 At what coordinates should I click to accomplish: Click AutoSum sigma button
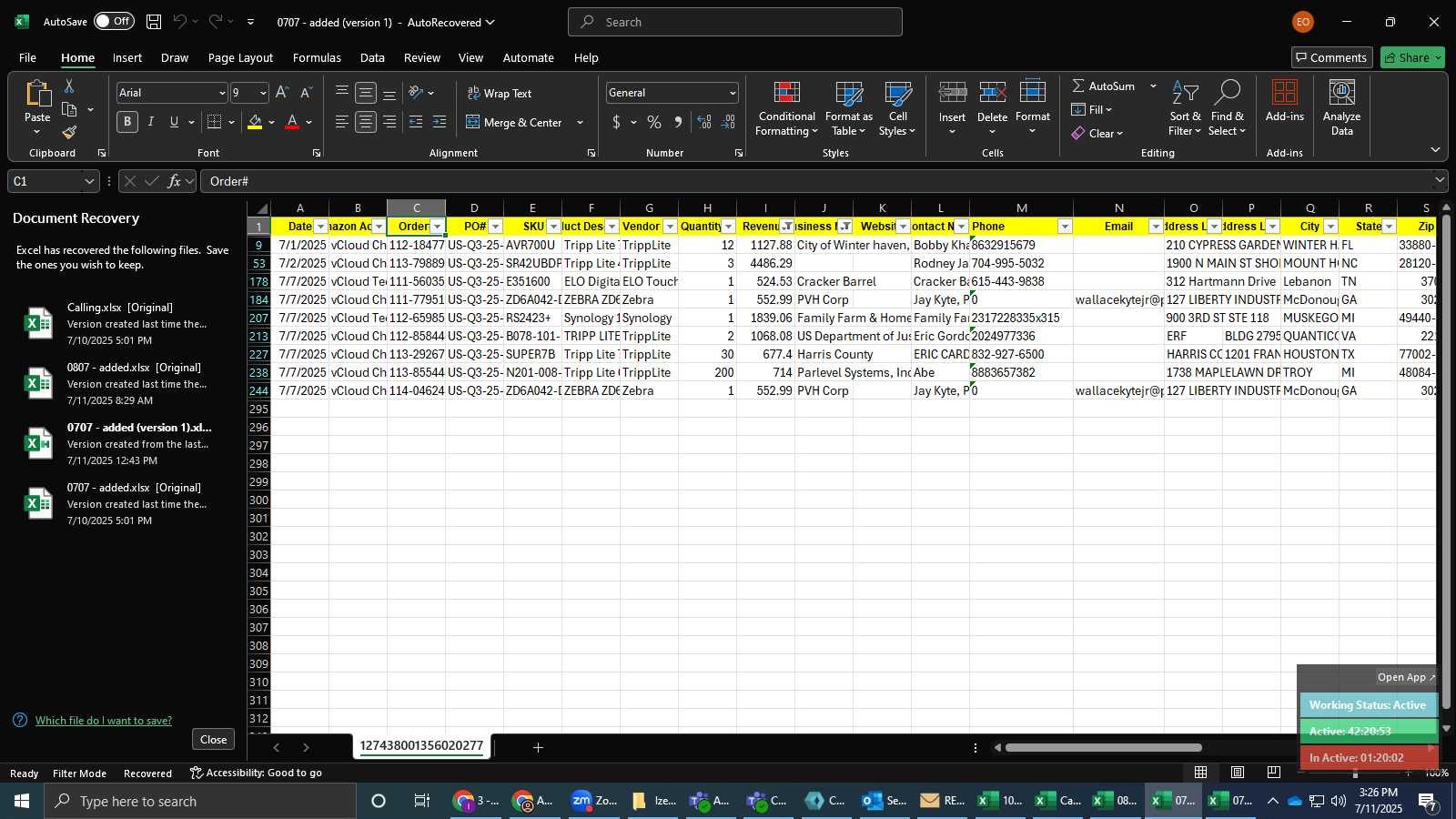click(1103, 86)
